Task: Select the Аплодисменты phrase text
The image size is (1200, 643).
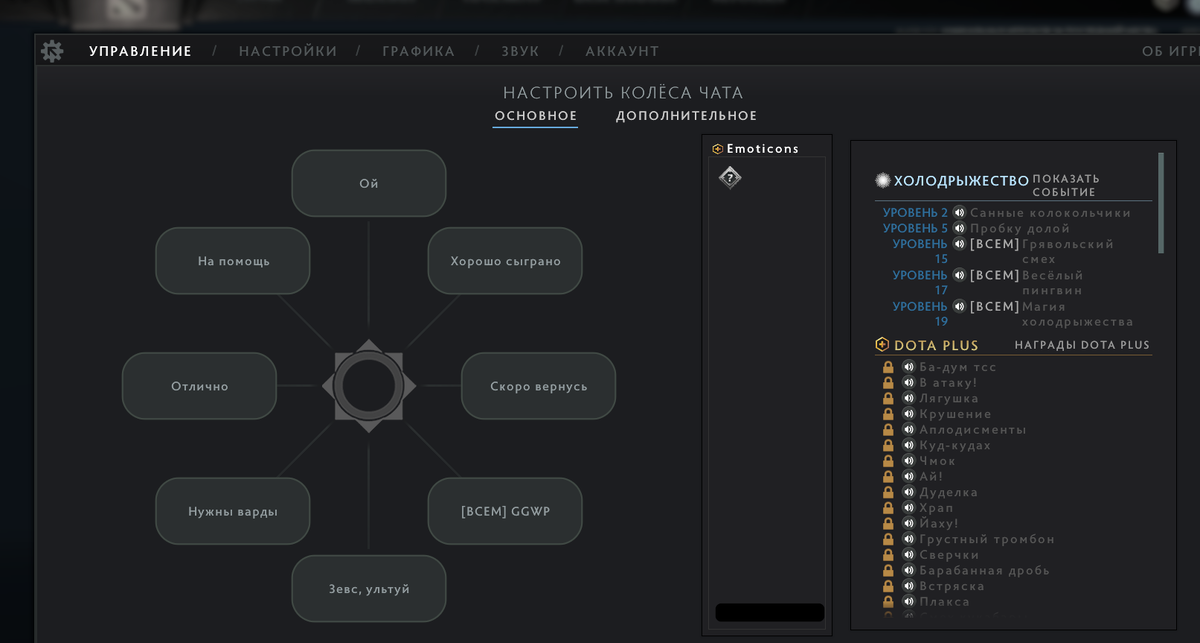Action: pos(972,429)
